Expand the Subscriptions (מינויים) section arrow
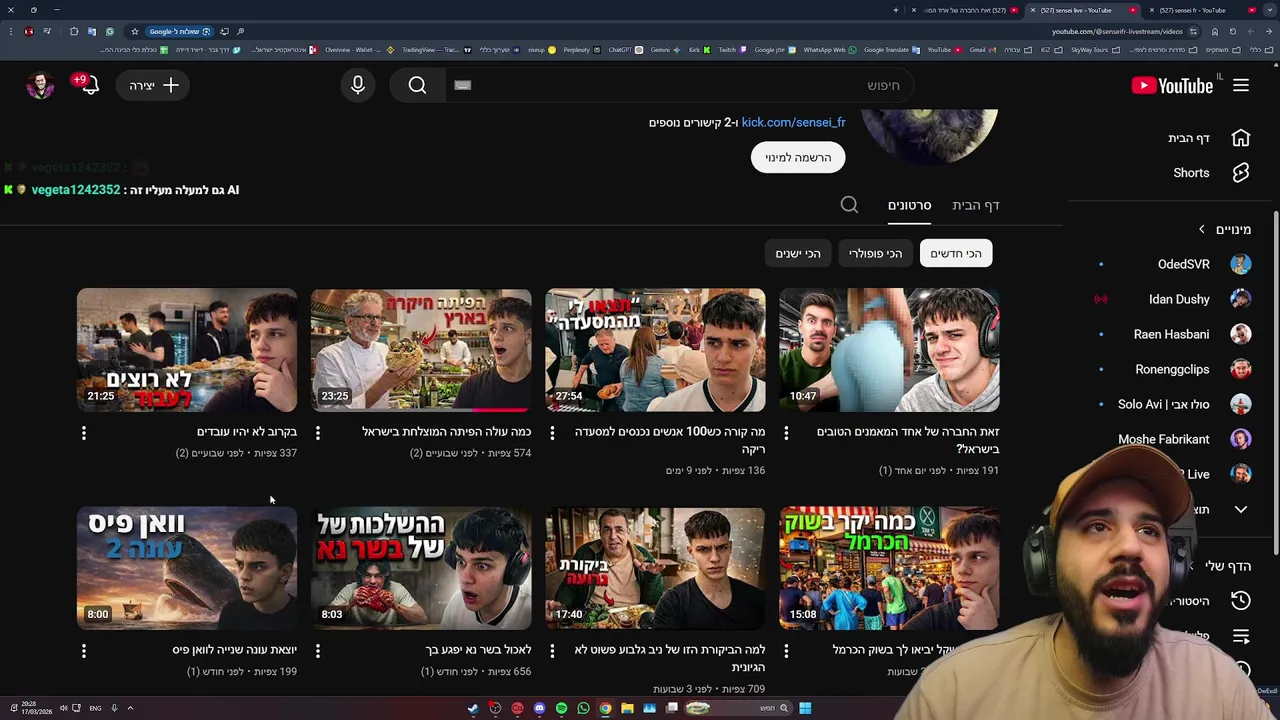 (x=1202, y=230)
